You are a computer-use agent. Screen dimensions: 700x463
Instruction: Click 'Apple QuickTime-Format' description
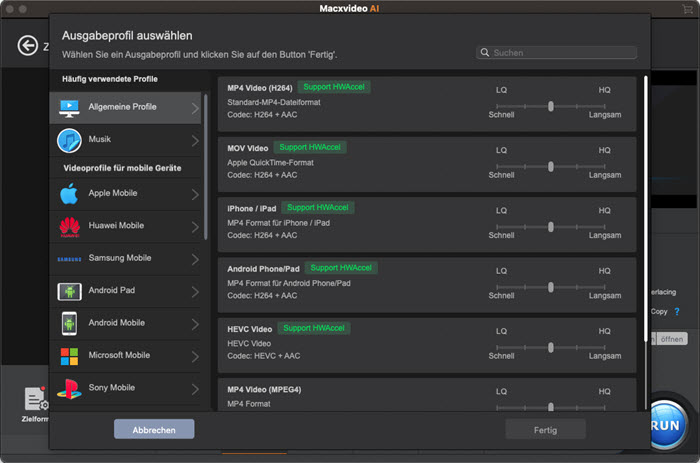[x=270, y=163]
